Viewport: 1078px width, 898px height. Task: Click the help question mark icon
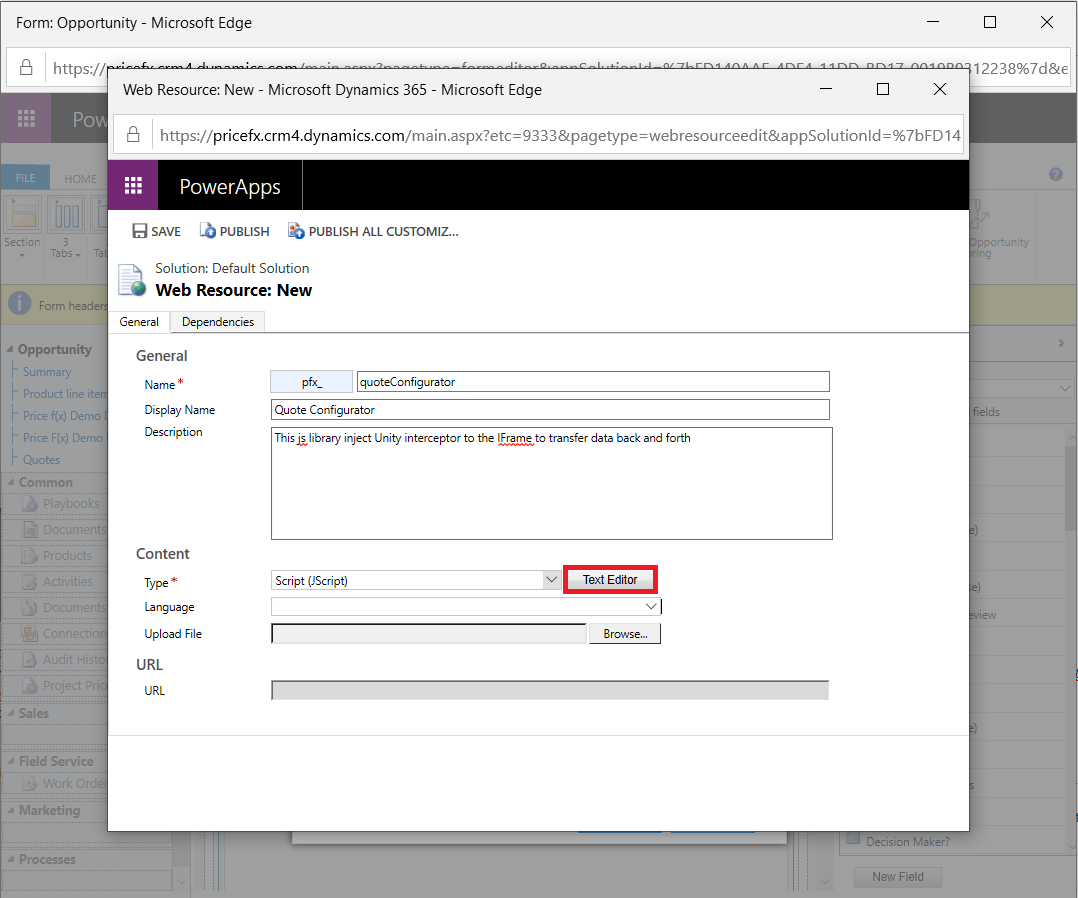tap(1055, 175)
